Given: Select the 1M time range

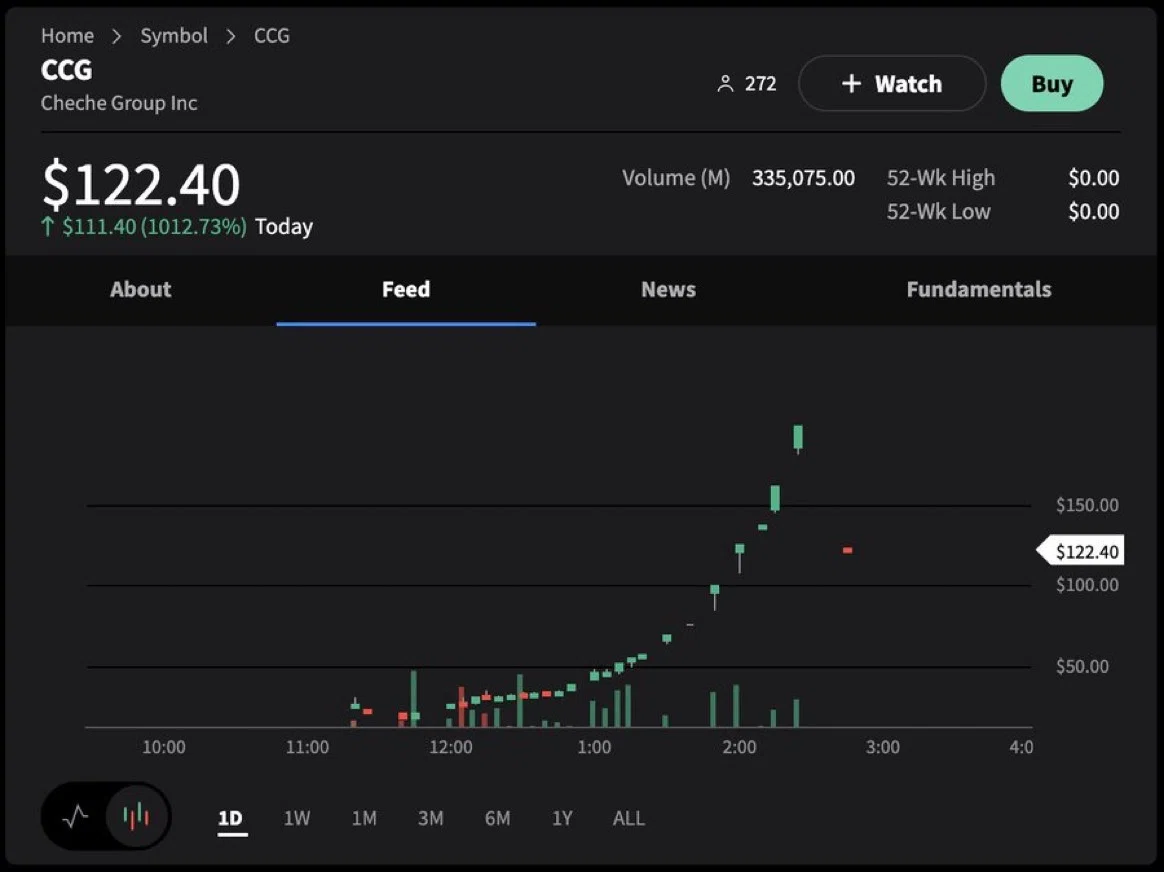Looking at the screenshot, I should [x=364, y=818].
